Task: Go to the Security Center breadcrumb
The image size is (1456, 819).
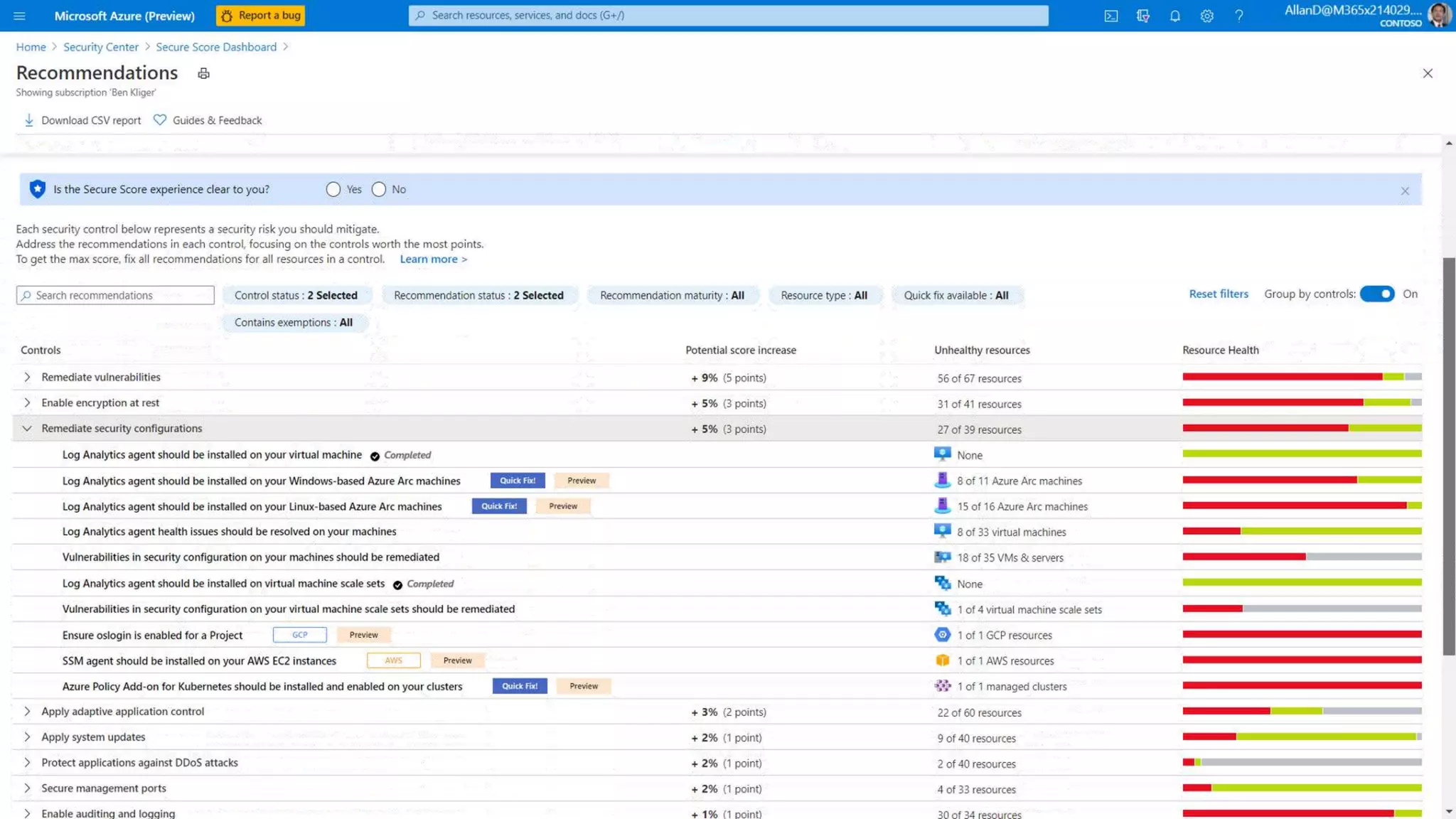Action: tap(100, 47)
